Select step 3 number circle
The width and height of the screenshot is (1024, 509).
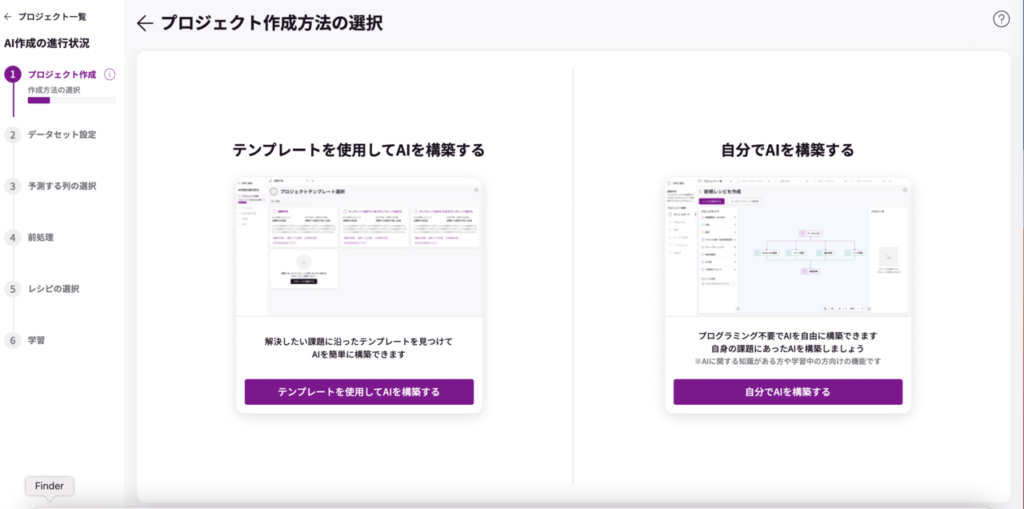tap(12, 186)
